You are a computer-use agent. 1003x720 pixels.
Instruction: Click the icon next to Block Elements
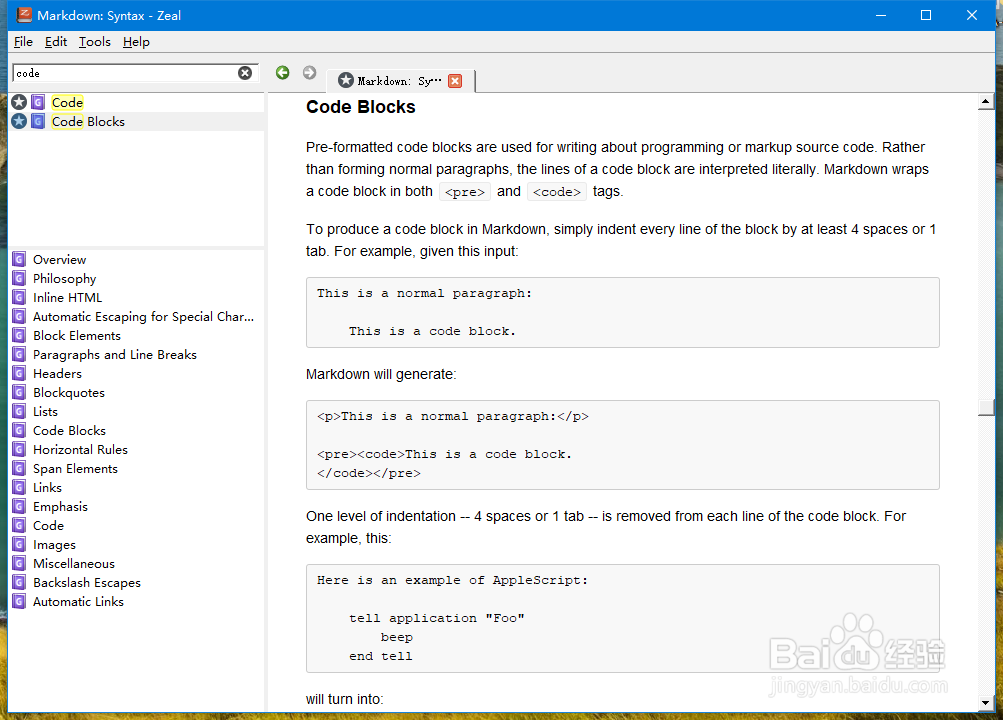point(19,336)
